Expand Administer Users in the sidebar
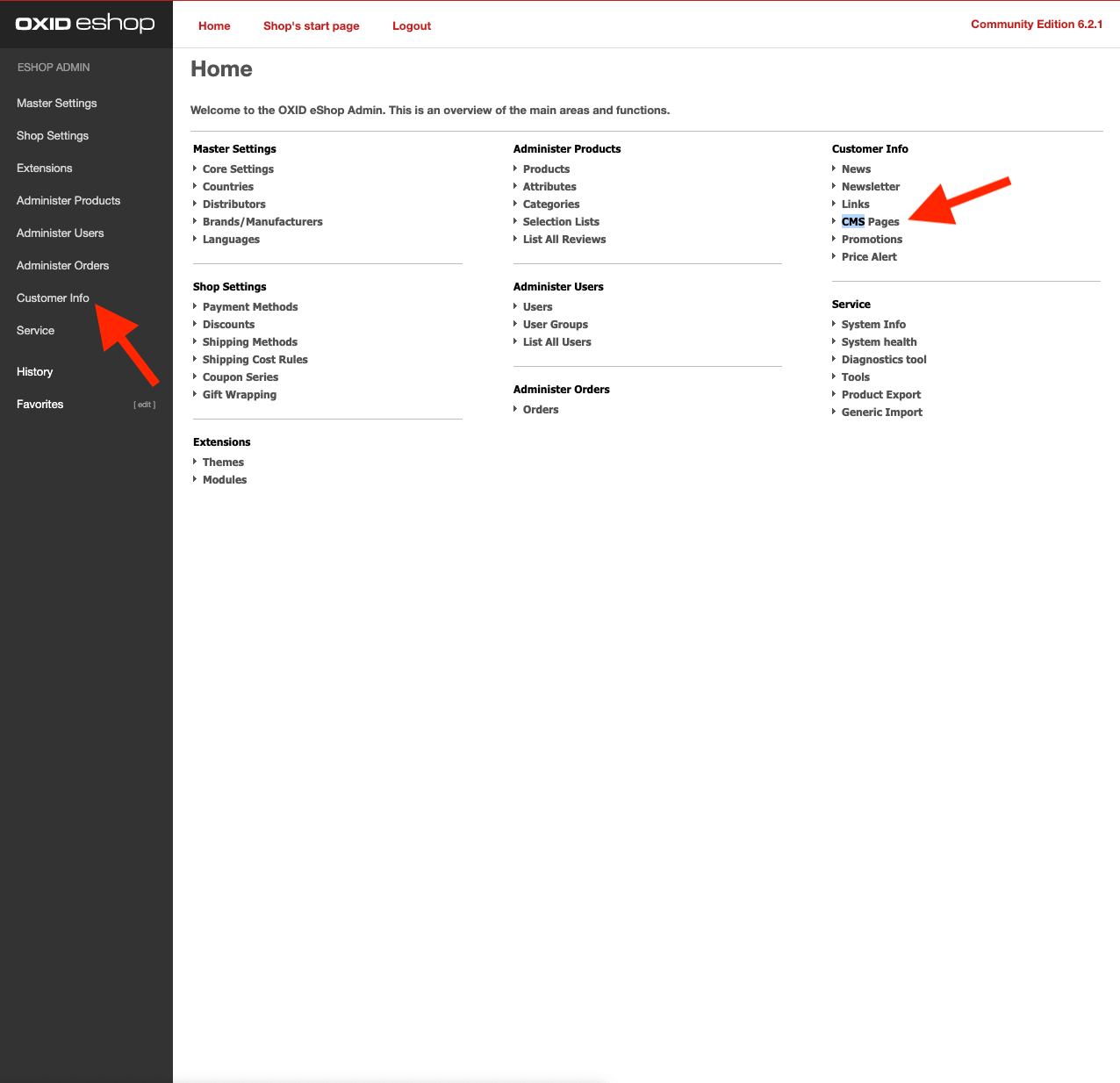This screenshot has height=1083, width=1120. coord(61,233)
